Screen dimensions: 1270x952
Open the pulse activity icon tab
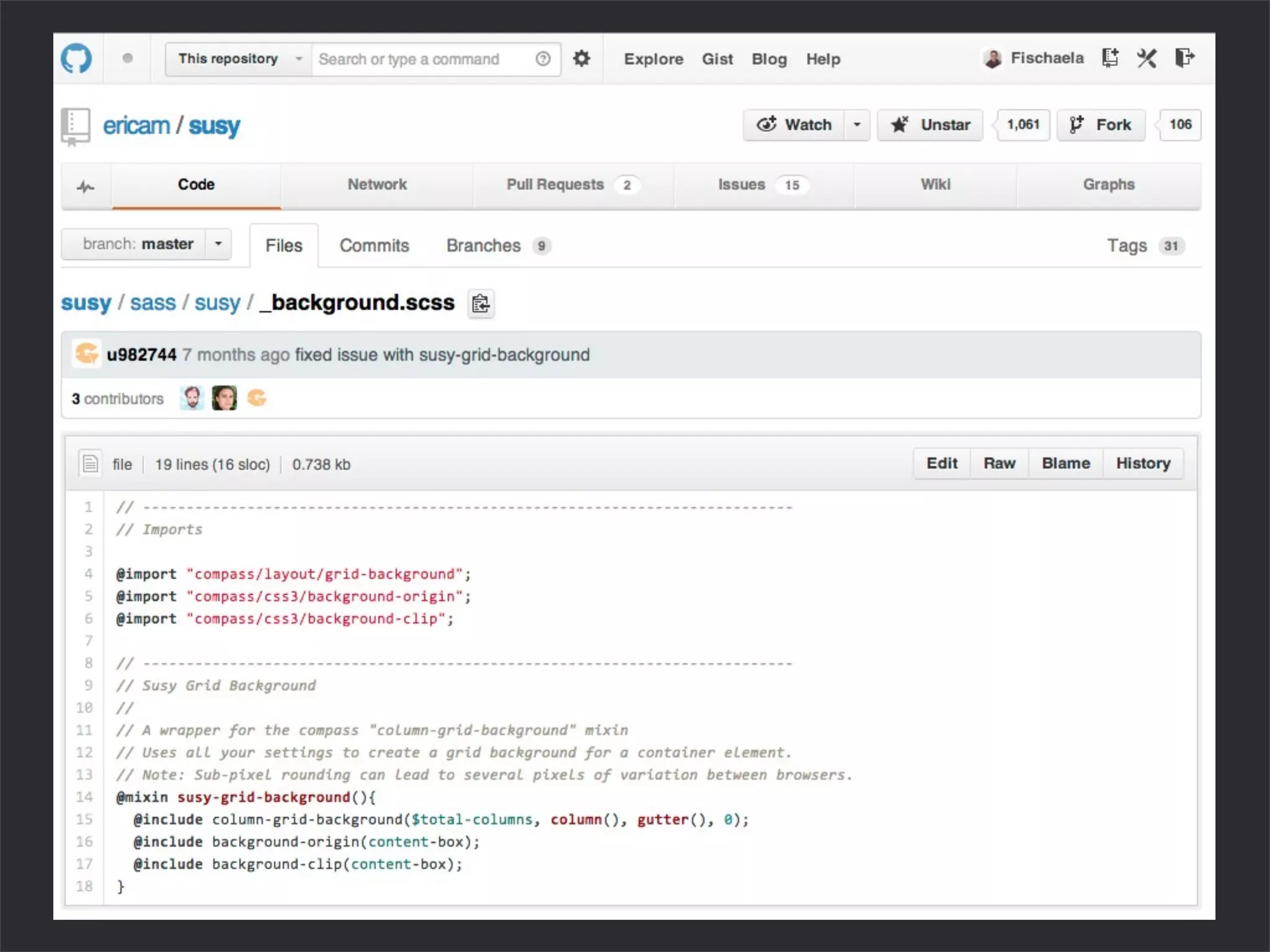(86, 186)
